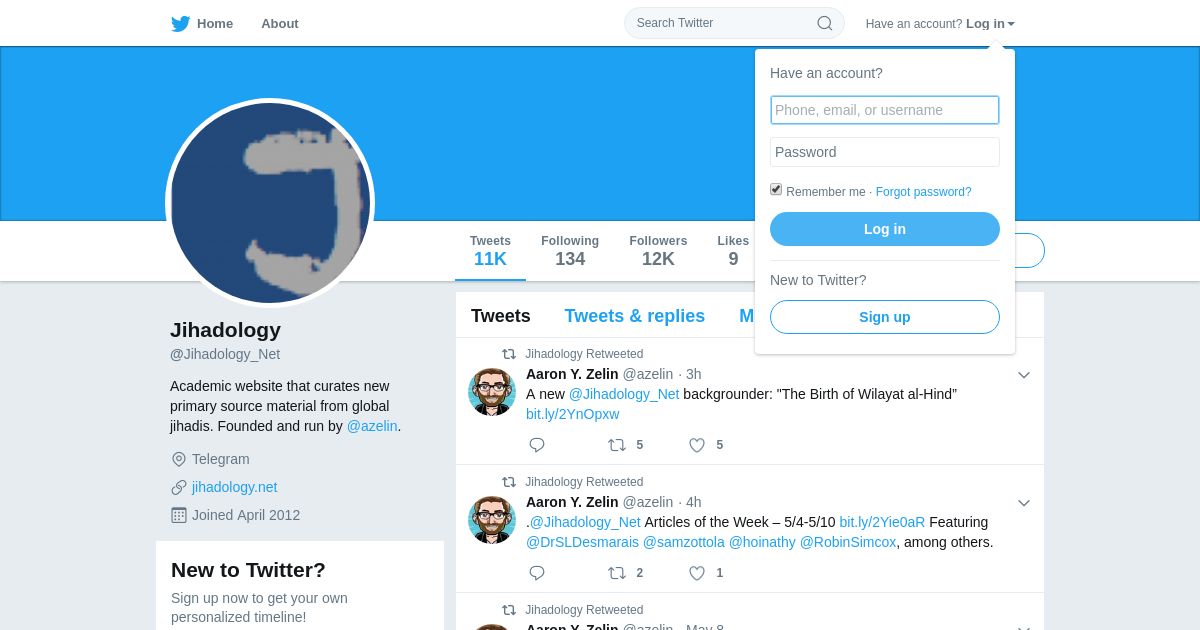
Task: Switch to Tweets & replies tab
Action: [x=634, y=316]
